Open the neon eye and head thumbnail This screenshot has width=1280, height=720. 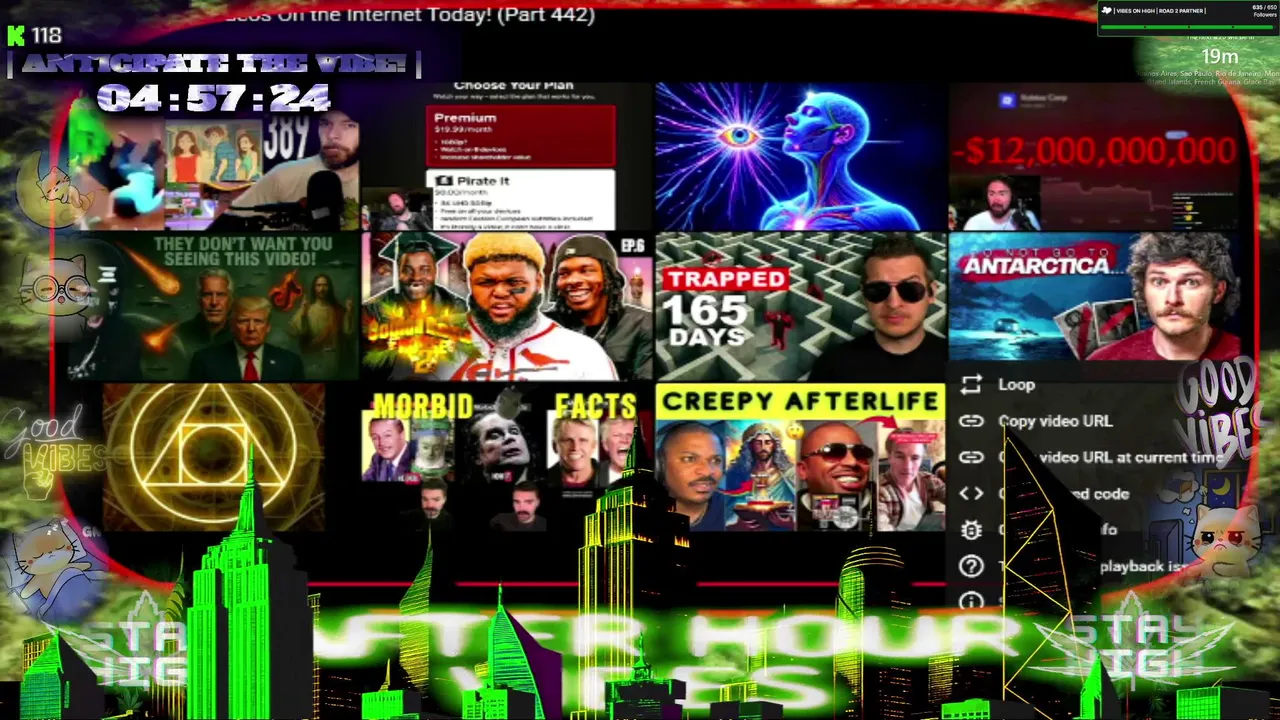800,156
